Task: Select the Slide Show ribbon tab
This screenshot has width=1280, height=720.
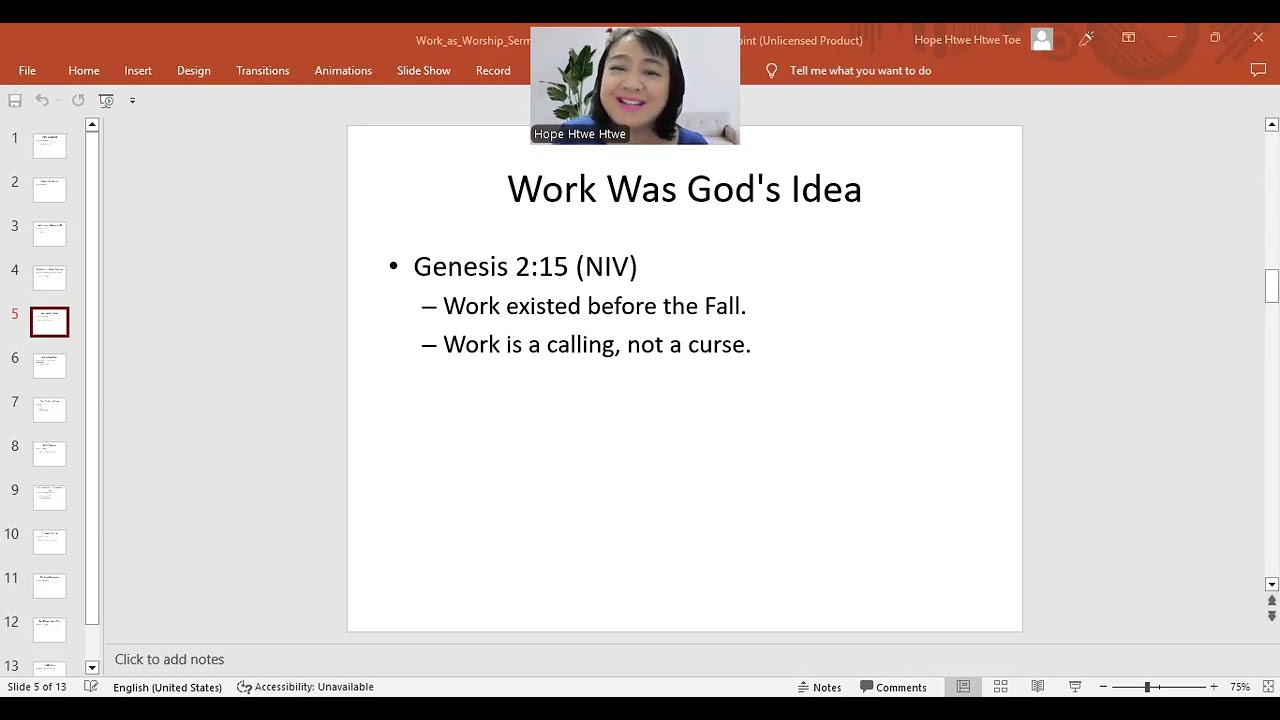Action: click(424, 70)
